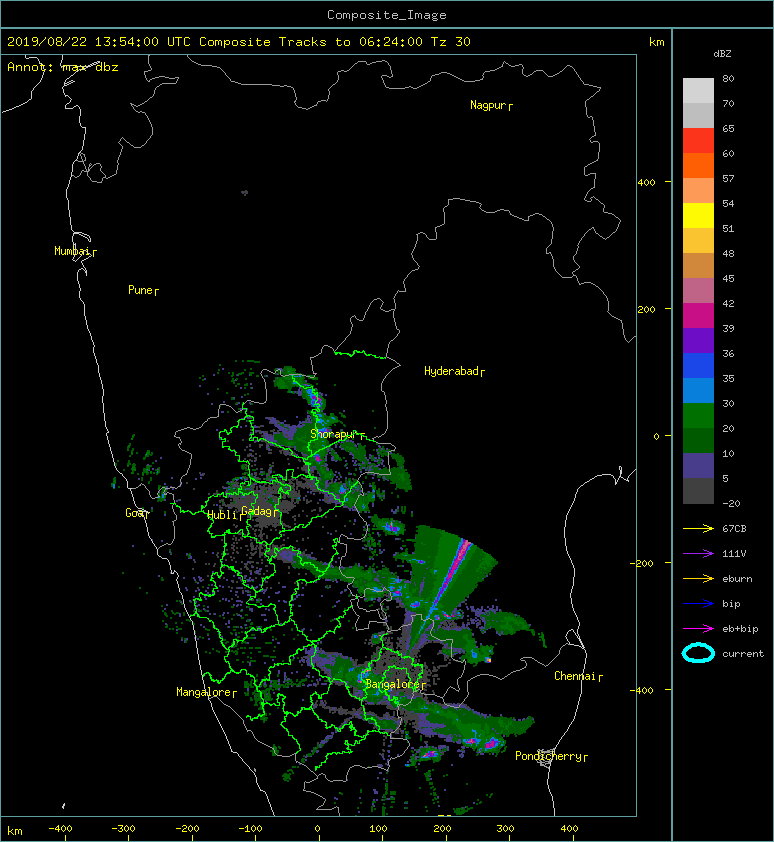Image resolution: width=774 pixels, height=842 pixels.
Task: Click the 65 dBZ red color swatch
Action: tap(698, 141)
